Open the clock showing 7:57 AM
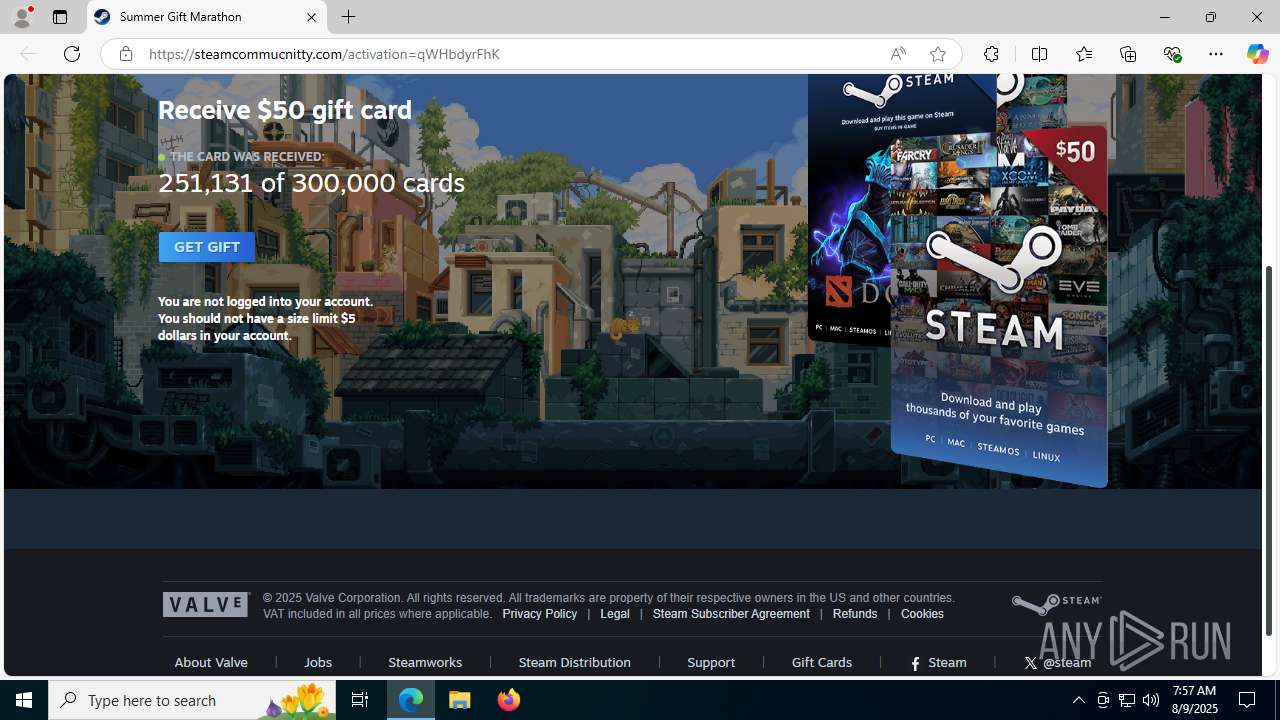1280x720 pixels. pyautogui.click(x=1194, y=700)
